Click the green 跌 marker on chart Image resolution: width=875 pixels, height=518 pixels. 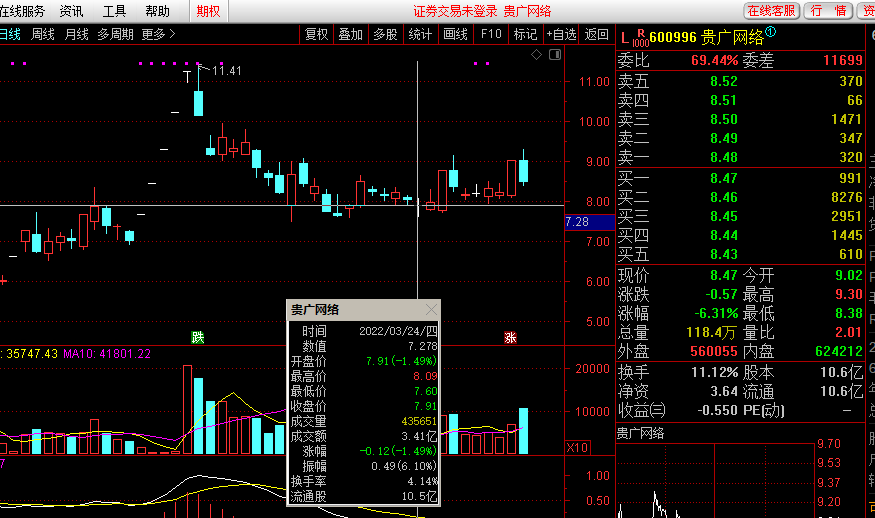click(198, 338)
